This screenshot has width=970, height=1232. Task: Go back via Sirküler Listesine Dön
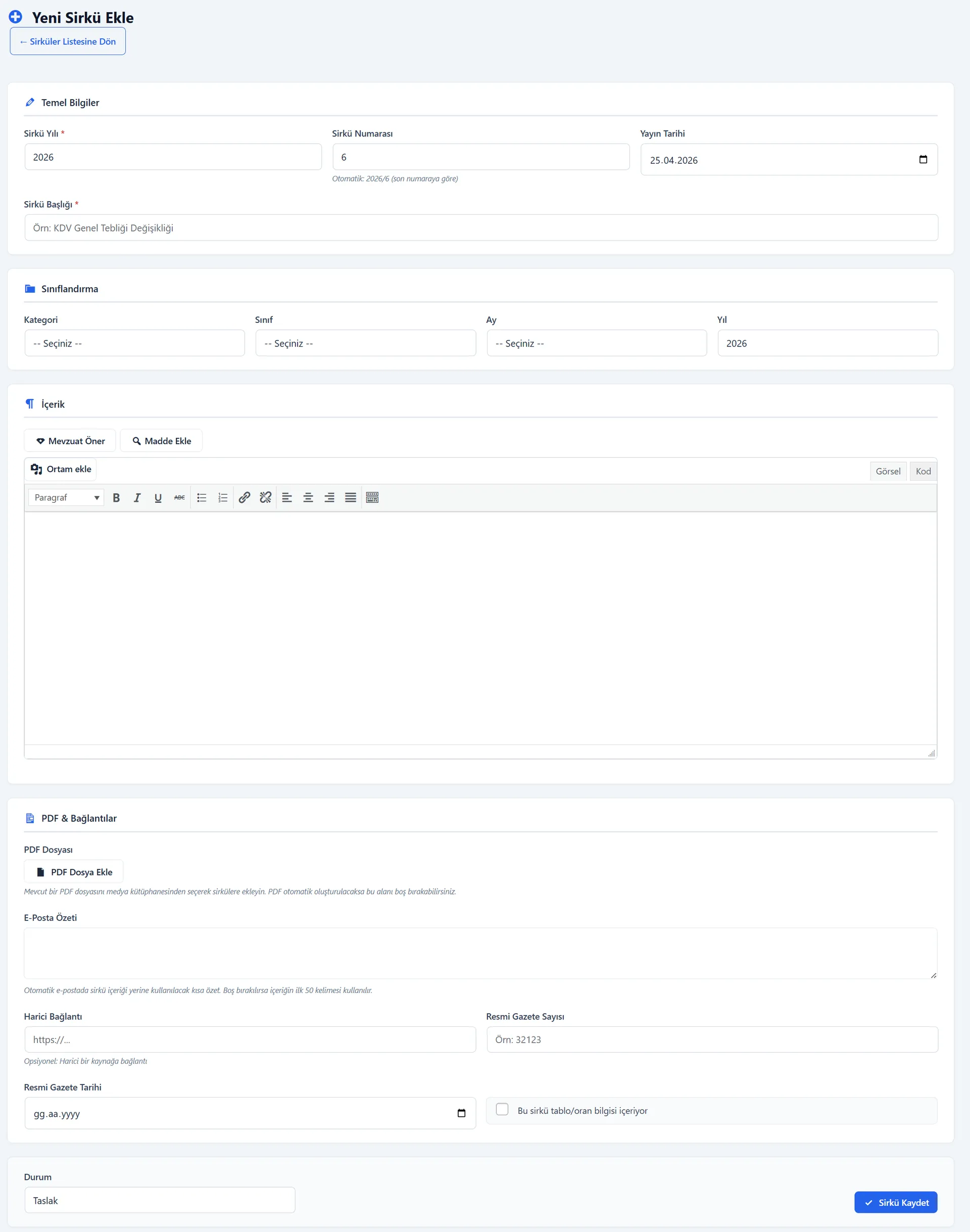tap(68, 41)
